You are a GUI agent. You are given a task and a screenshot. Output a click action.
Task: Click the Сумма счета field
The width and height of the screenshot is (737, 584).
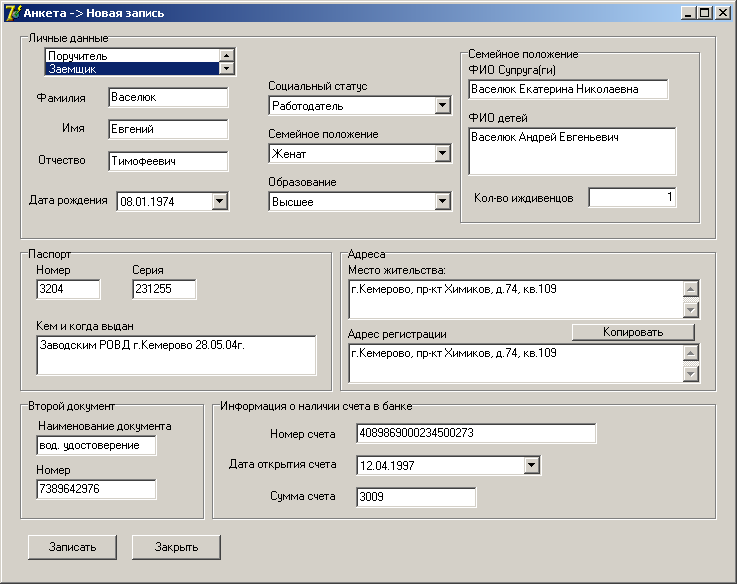(416, 497)
